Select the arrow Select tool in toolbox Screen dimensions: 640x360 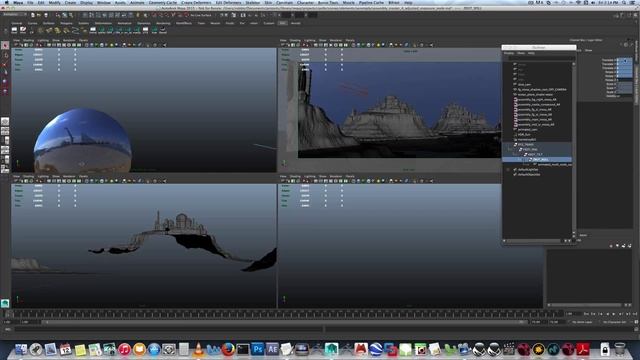(5, 46)
